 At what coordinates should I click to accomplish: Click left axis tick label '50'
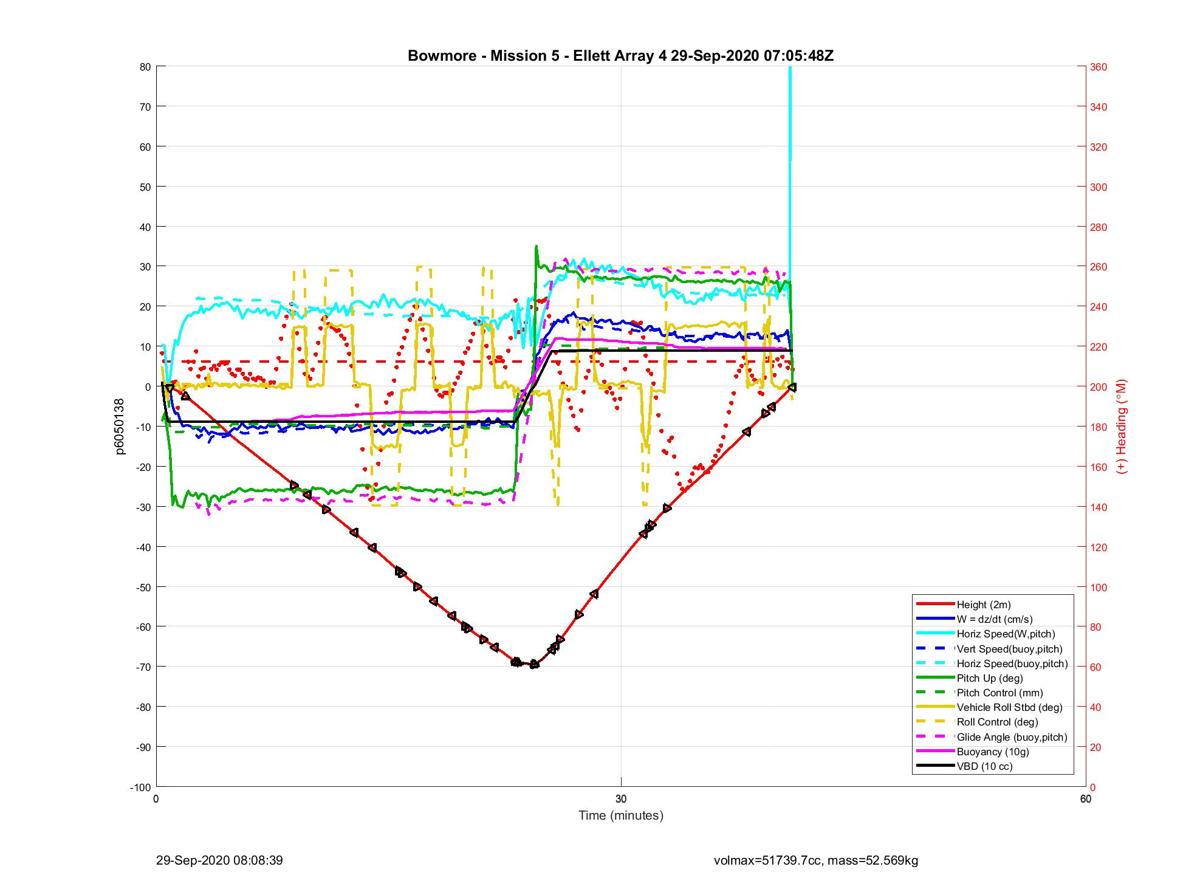145,187
